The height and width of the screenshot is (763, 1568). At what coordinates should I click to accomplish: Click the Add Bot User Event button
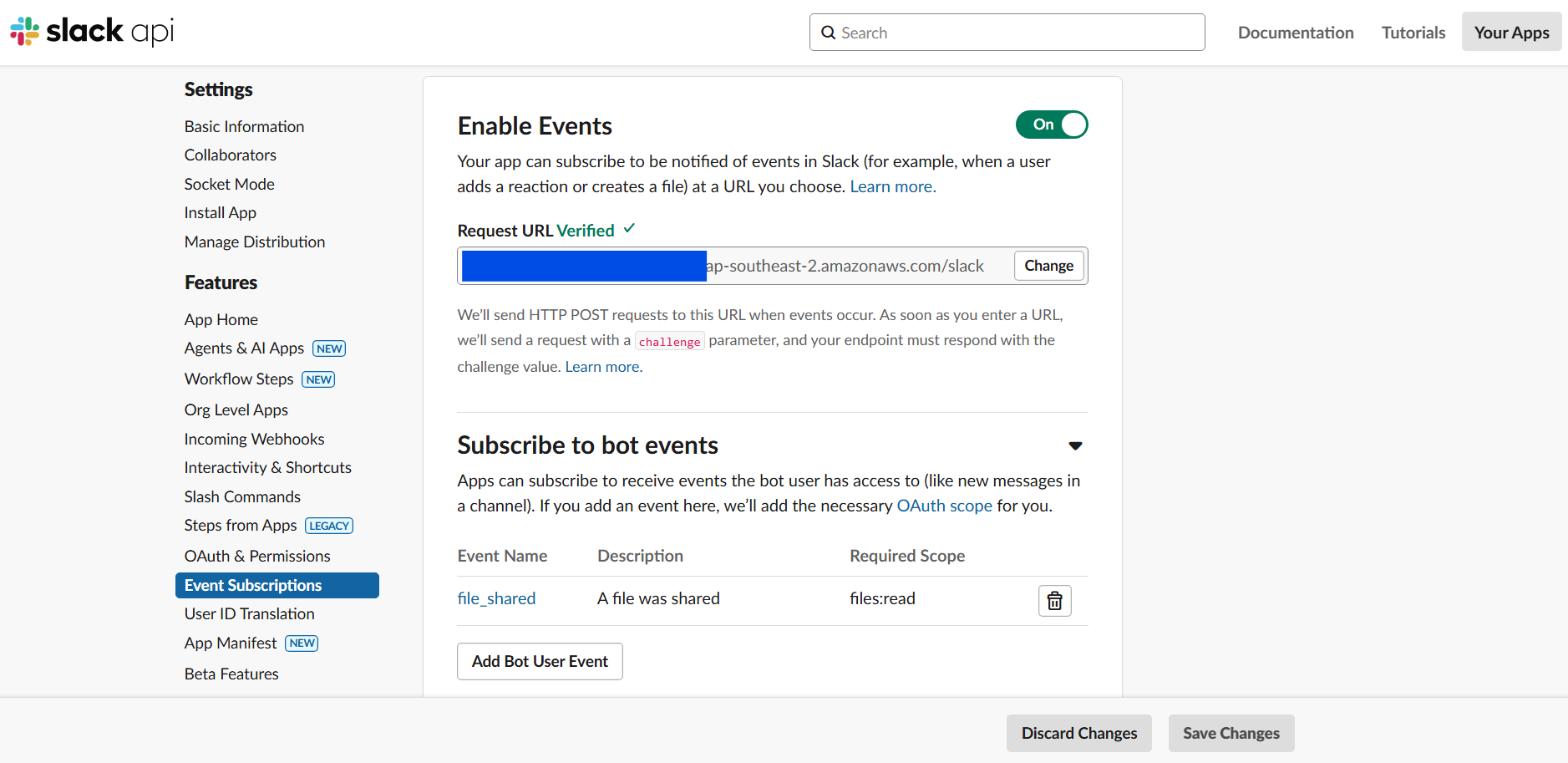tap(540, 661)
